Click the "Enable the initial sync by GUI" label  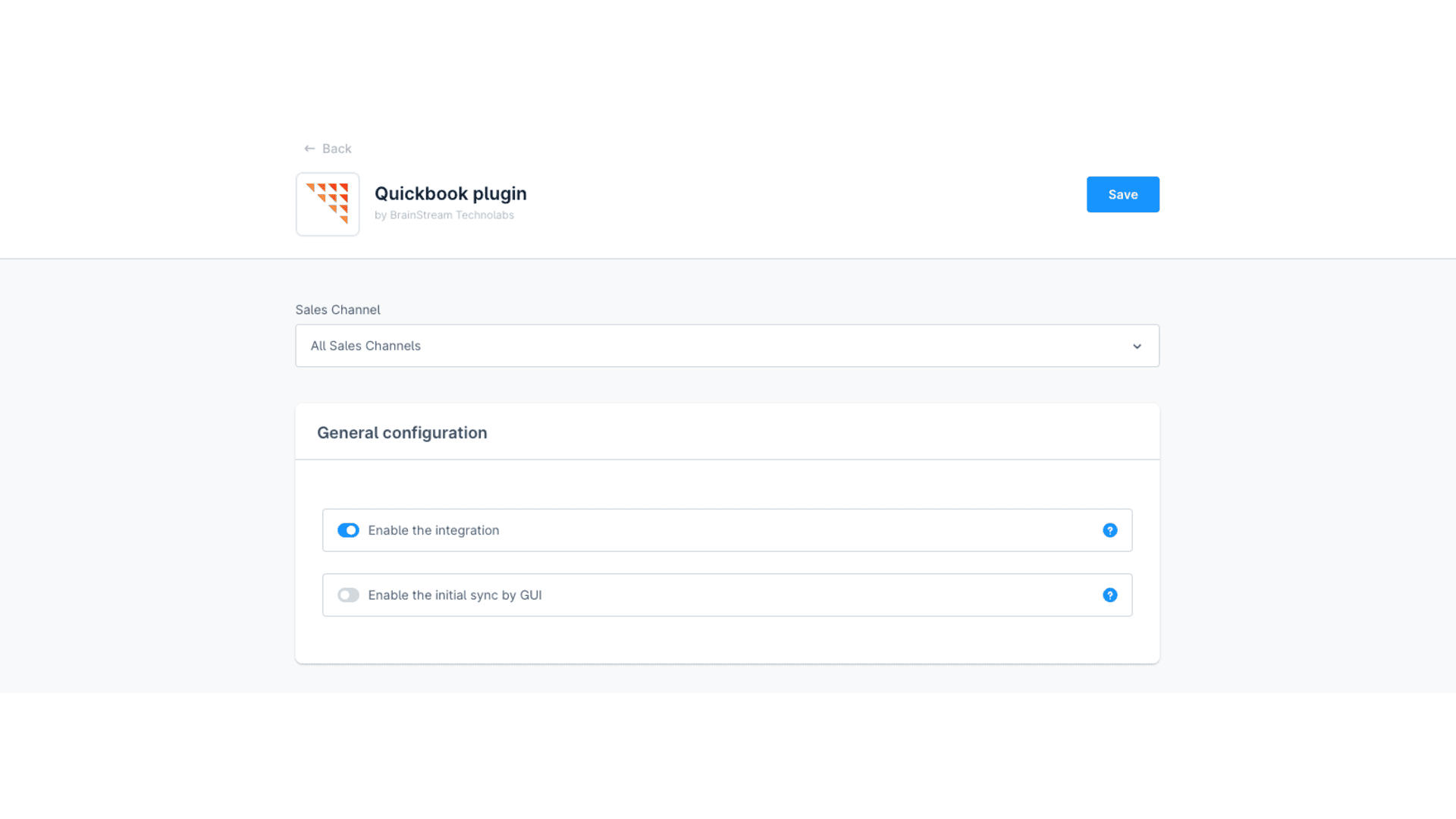(455, 595)
